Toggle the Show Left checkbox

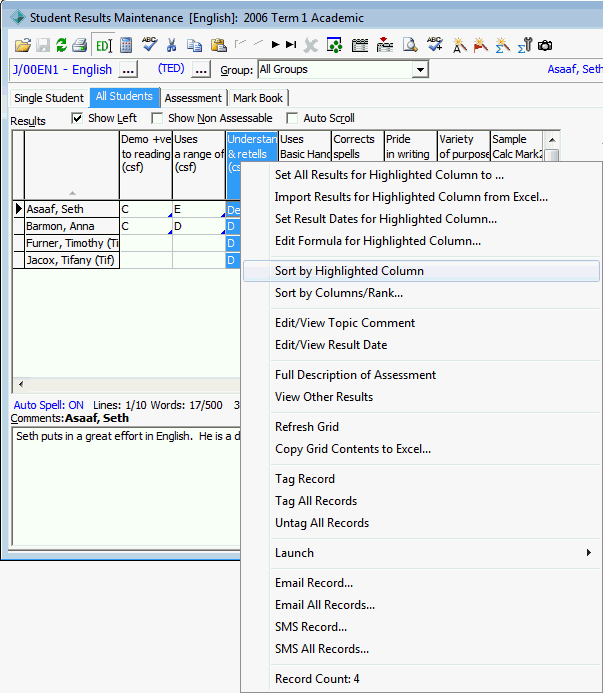pos(77,118)
